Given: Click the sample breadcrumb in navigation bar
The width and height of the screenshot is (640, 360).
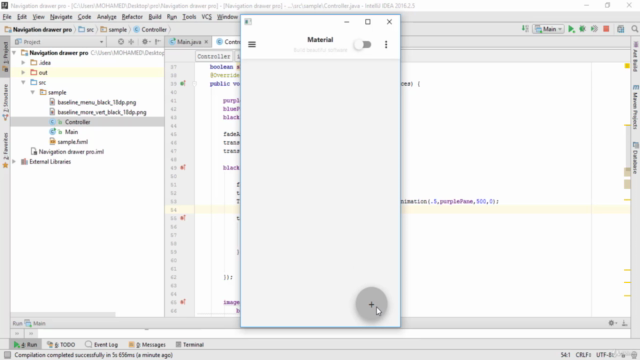Looking at the screenshot, I should tap(114, 29).
